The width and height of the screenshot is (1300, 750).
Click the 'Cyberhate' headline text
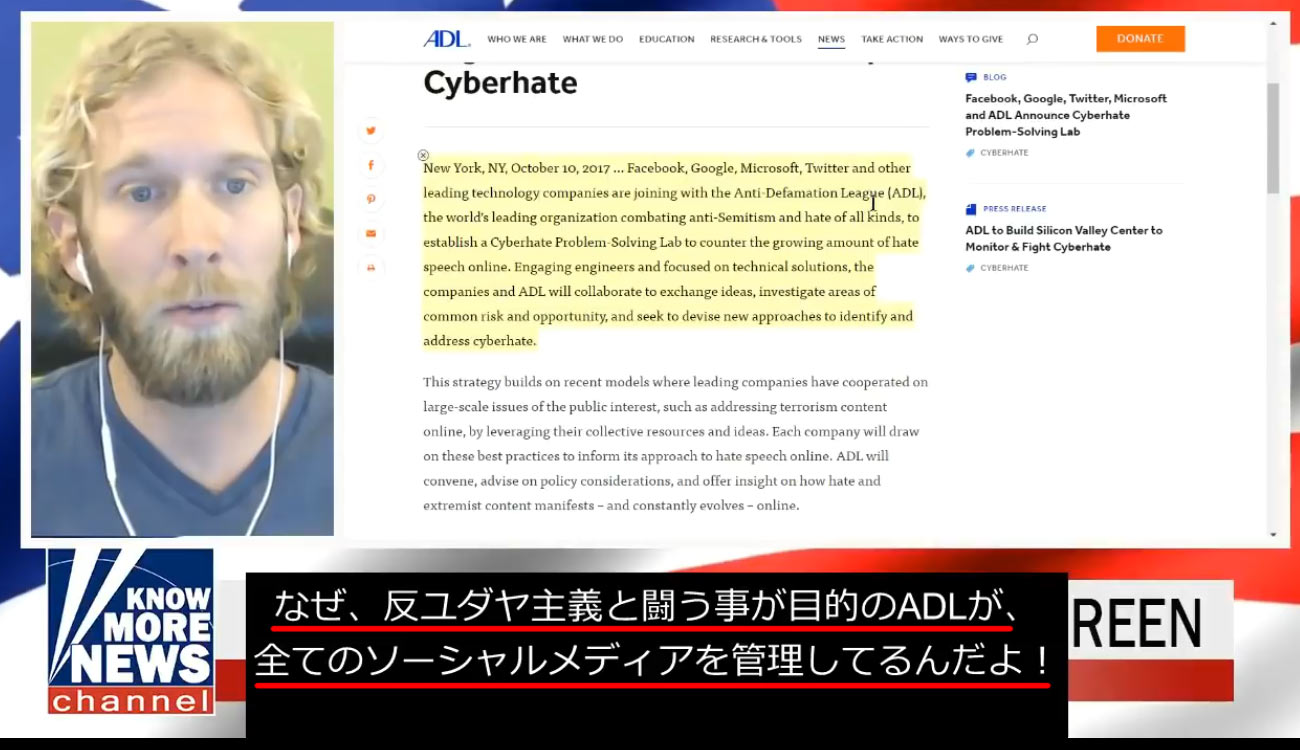[x=500, y=82]
